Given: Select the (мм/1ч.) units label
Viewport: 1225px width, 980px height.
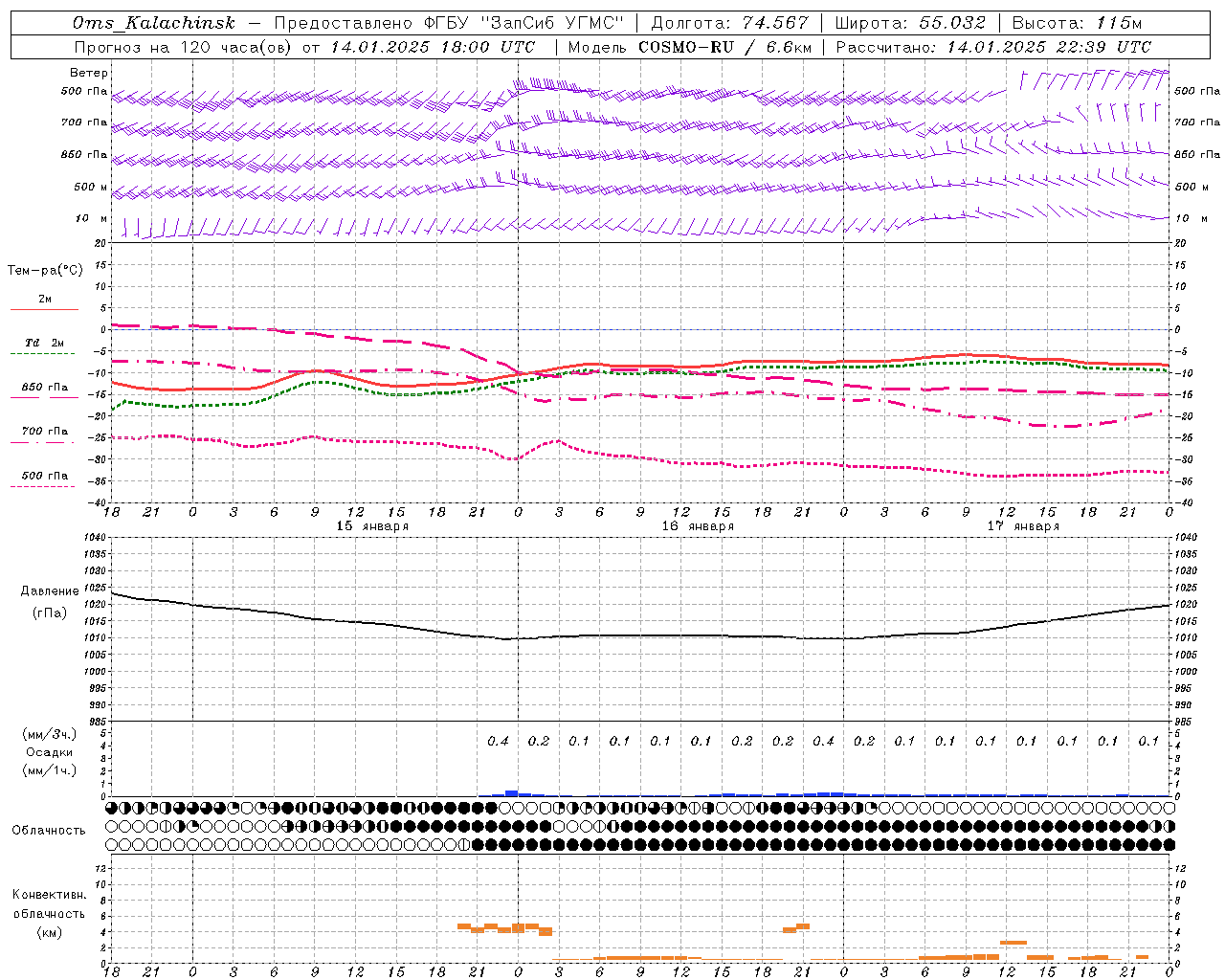Looking at the screenshot, I should tap(49, 770).
